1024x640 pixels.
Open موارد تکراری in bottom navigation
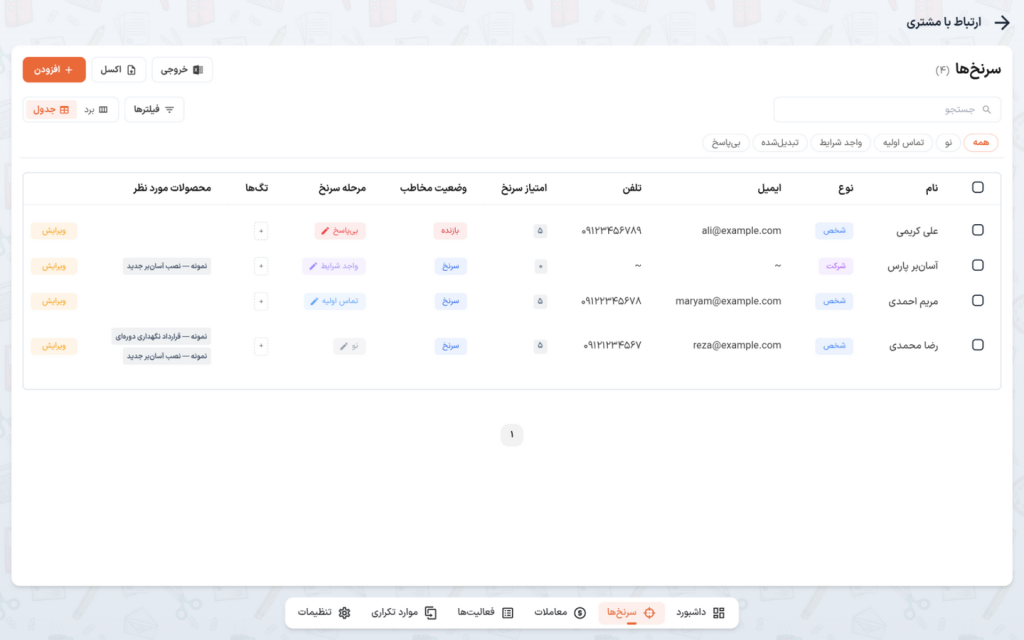click(x=404, y=613)
